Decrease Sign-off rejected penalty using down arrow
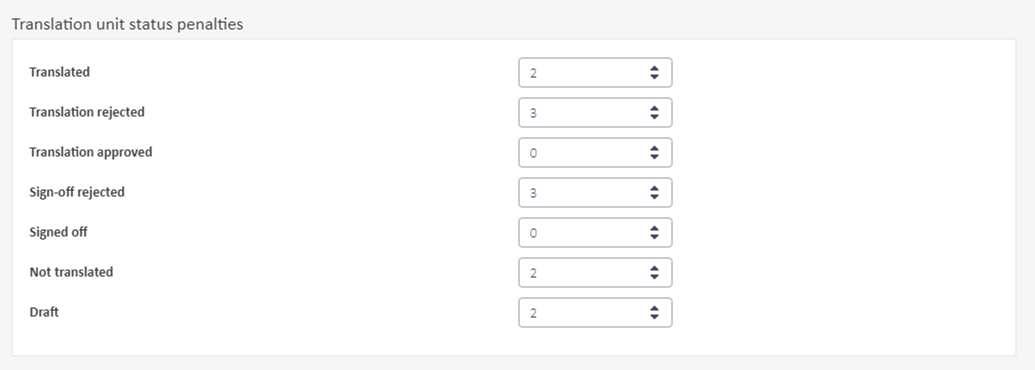 (x=653, y=197)
